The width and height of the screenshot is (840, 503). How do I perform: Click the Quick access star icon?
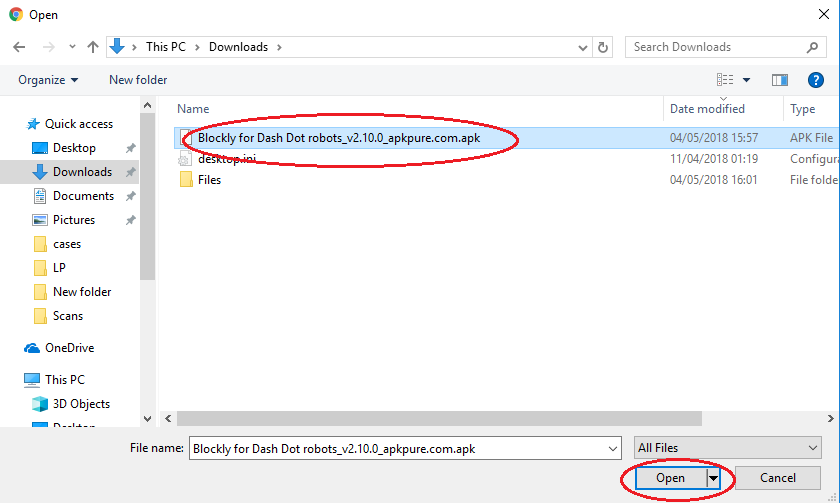(33, 124)
